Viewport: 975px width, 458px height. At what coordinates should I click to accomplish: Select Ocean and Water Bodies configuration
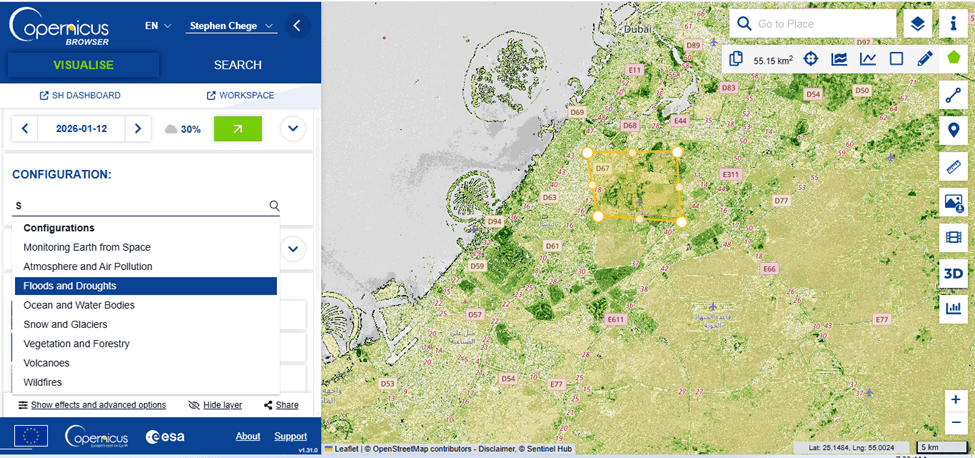pyautogui.click(x=146, y=305)
